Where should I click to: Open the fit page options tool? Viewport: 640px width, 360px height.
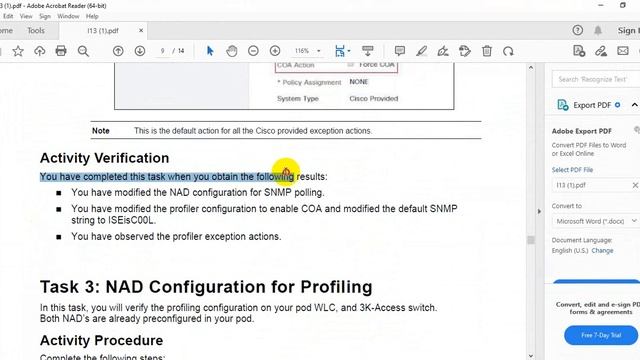[x=340, y=51]
